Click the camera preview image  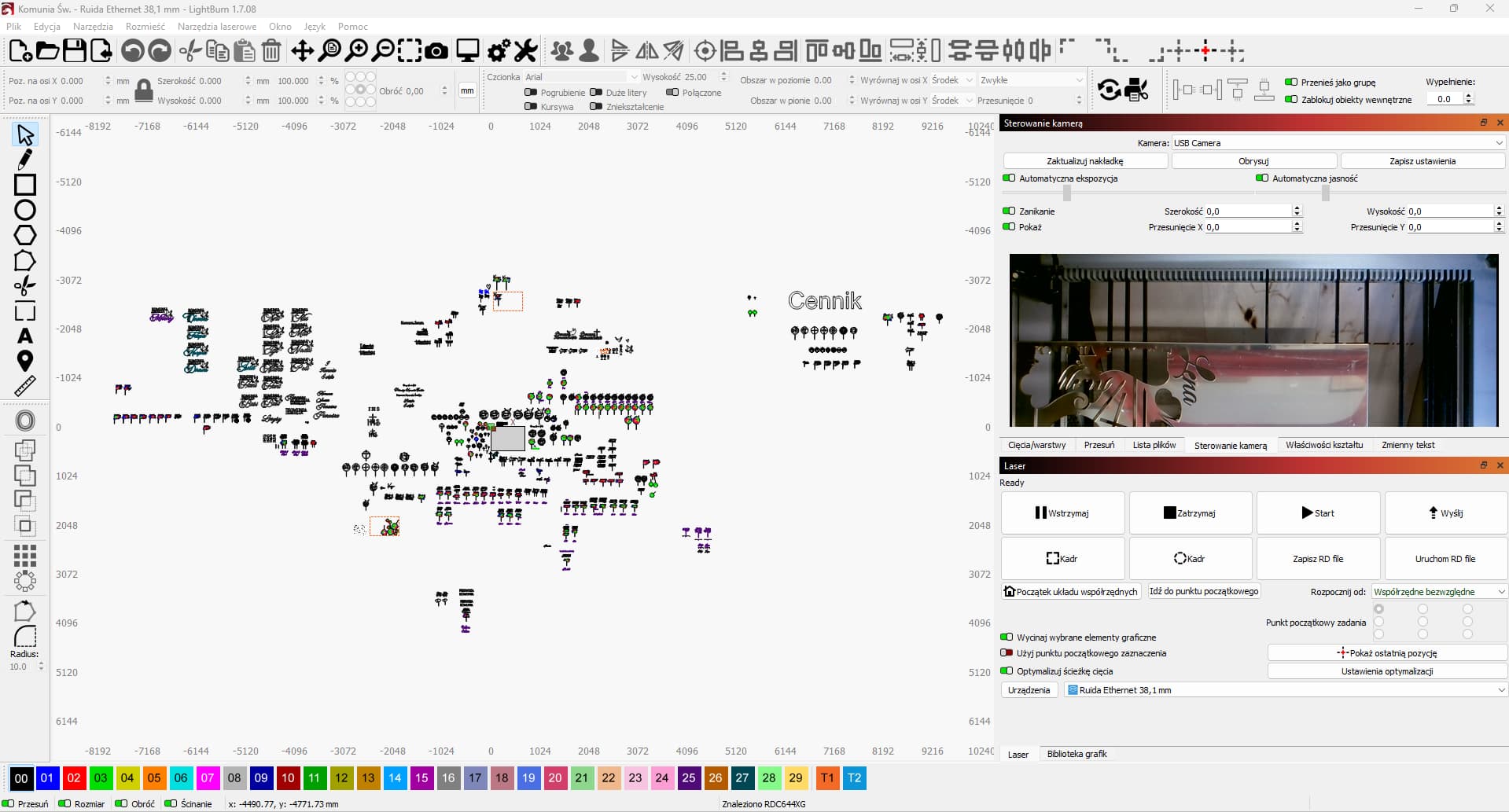1253,340
